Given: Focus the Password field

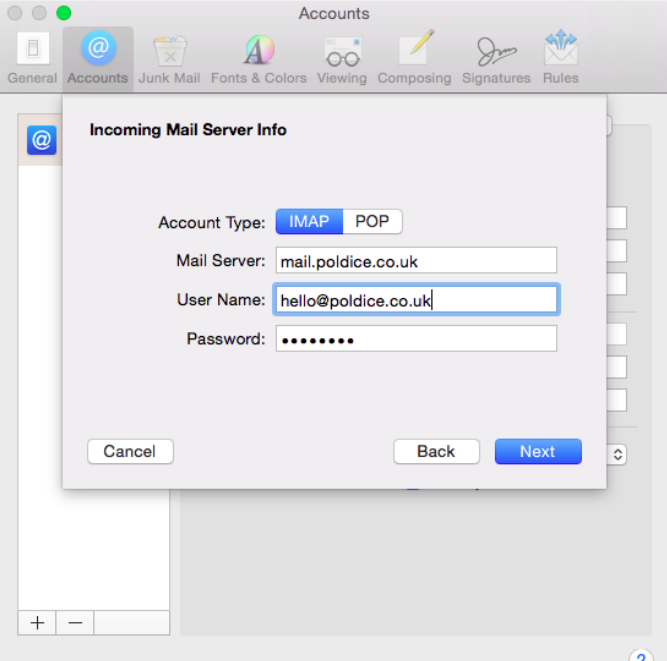Looking at the screenshot, I should pos(415,339).
